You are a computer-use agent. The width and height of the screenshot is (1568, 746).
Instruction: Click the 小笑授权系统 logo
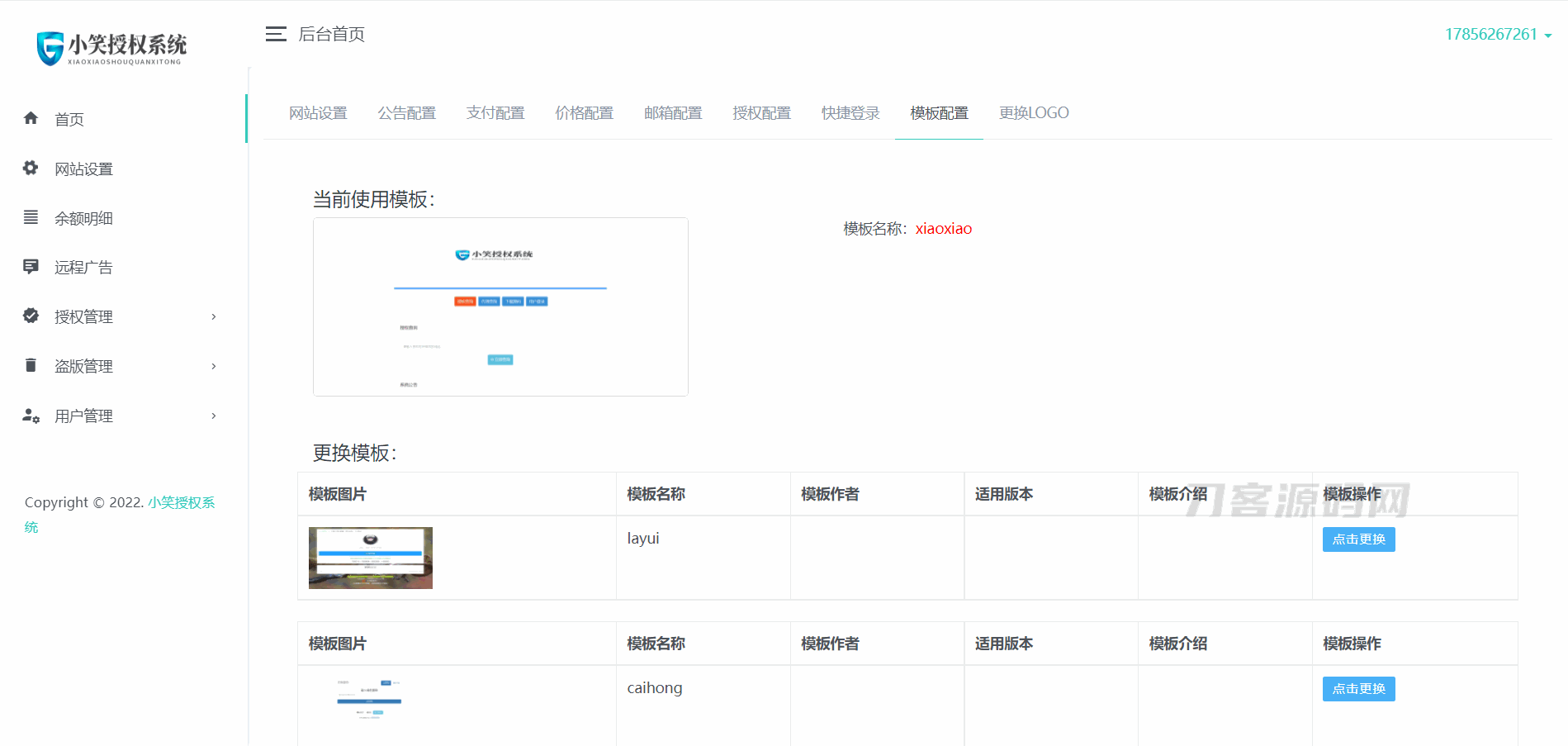[x=111, y=48]
